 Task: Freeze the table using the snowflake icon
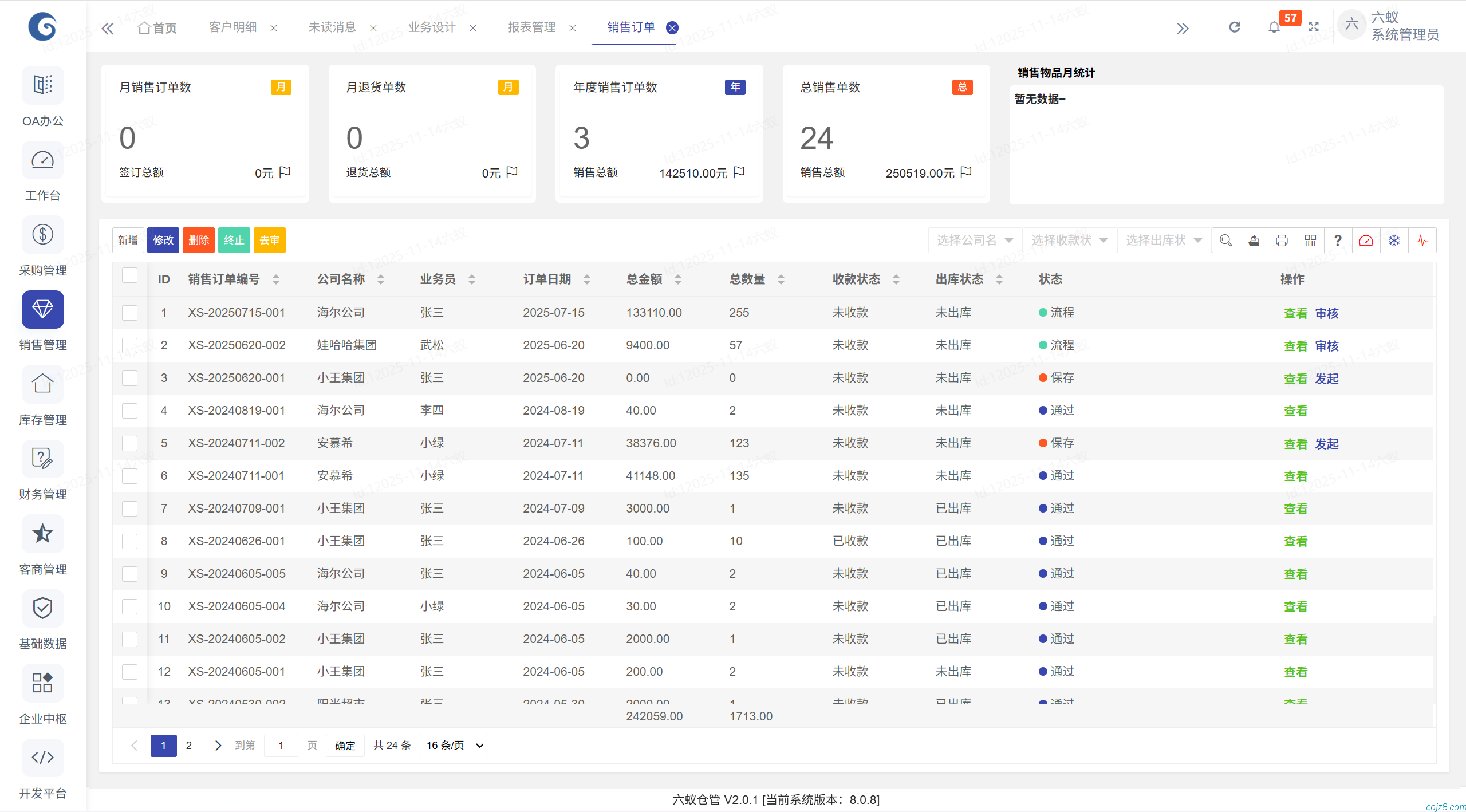[1394, 240]
